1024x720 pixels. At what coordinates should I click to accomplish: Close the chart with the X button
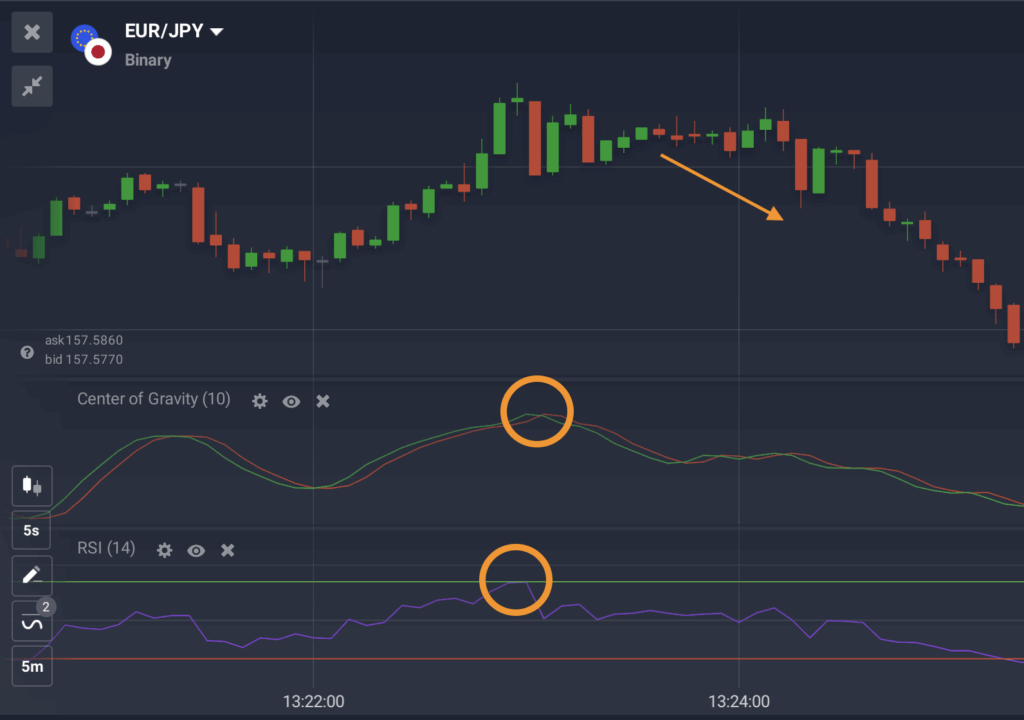click(32, 32)
